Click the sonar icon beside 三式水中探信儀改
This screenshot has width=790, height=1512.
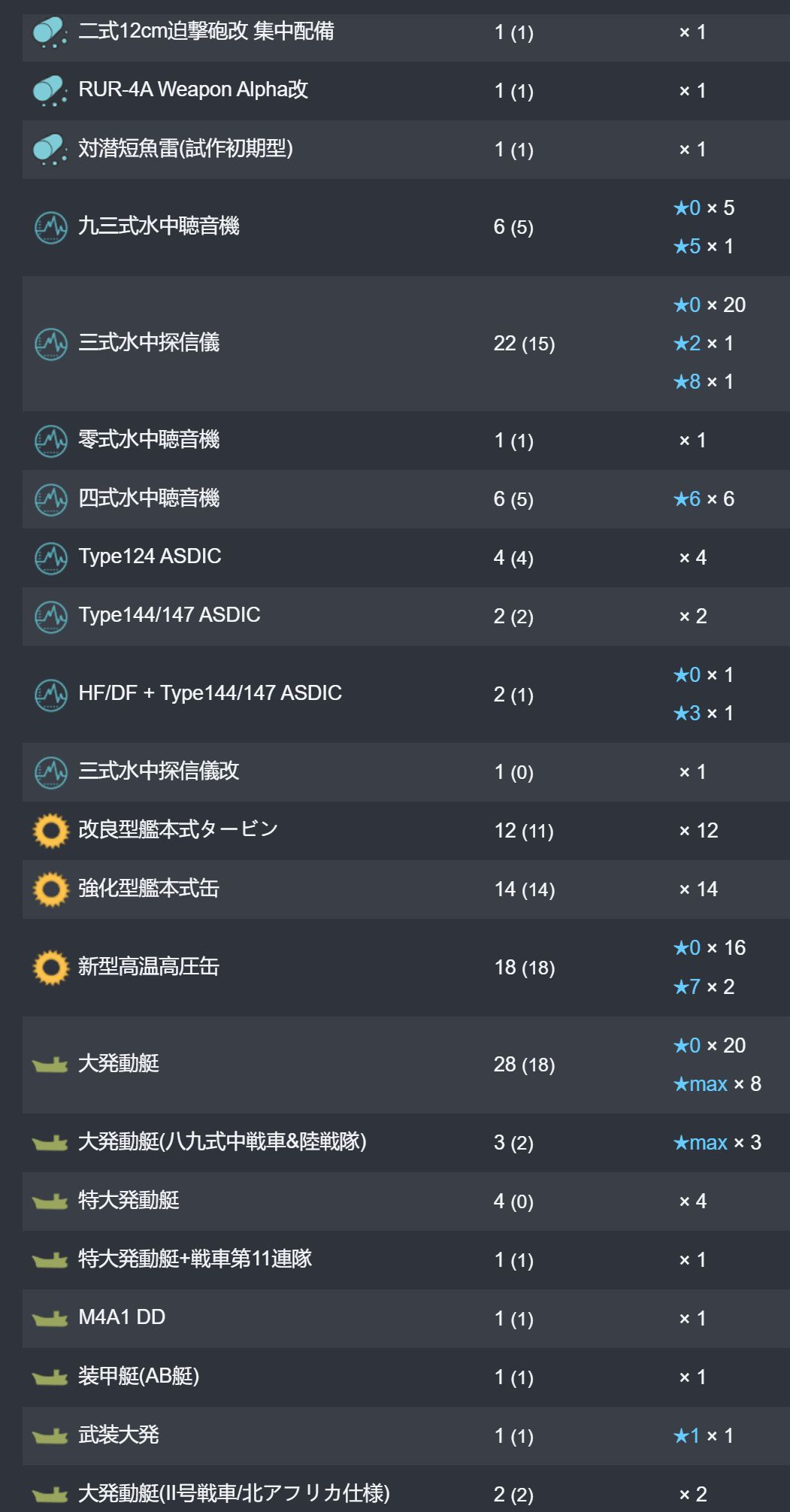50,771
